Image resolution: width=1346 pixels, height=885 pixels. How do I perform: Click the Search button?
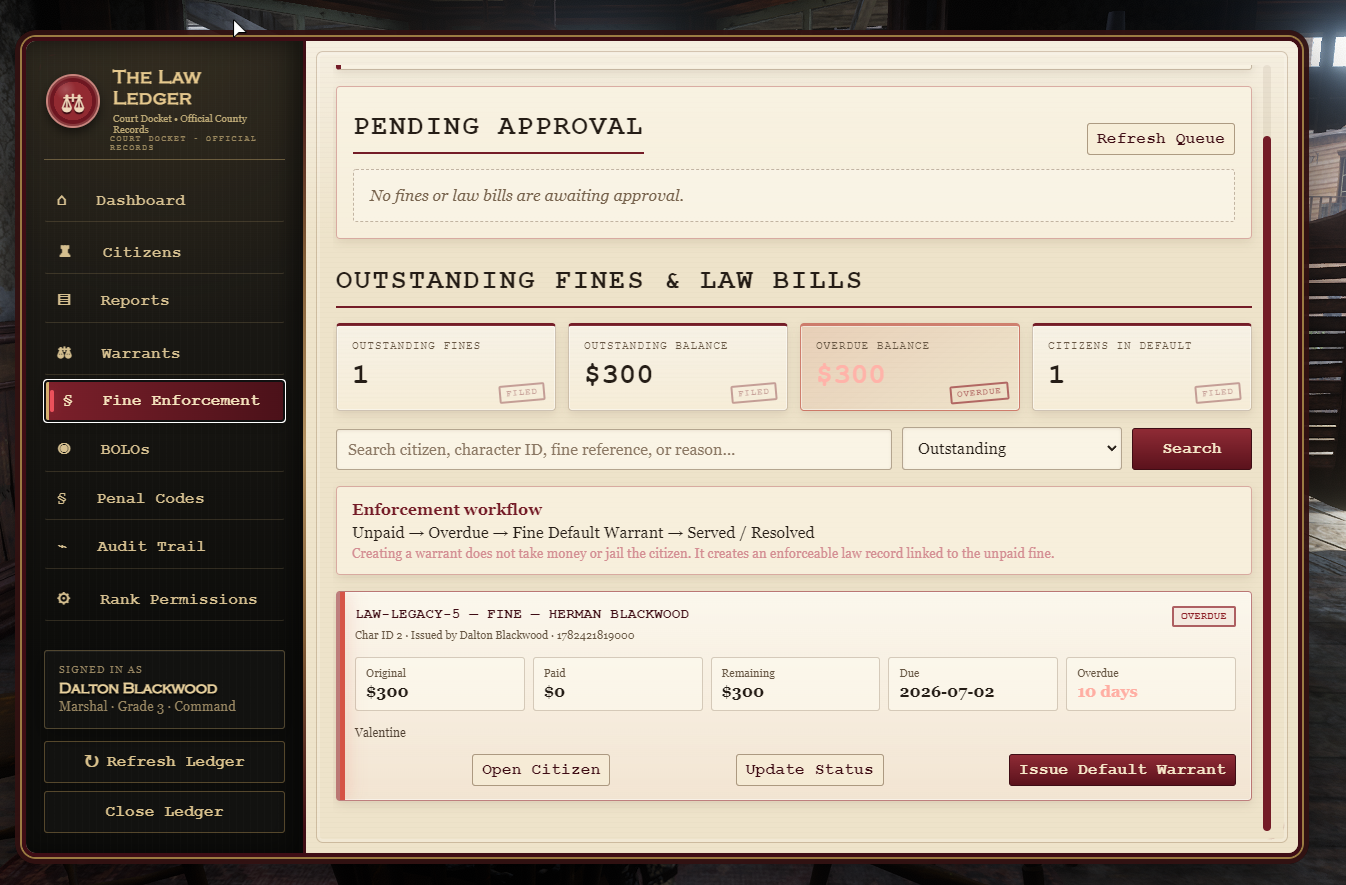1191,449
